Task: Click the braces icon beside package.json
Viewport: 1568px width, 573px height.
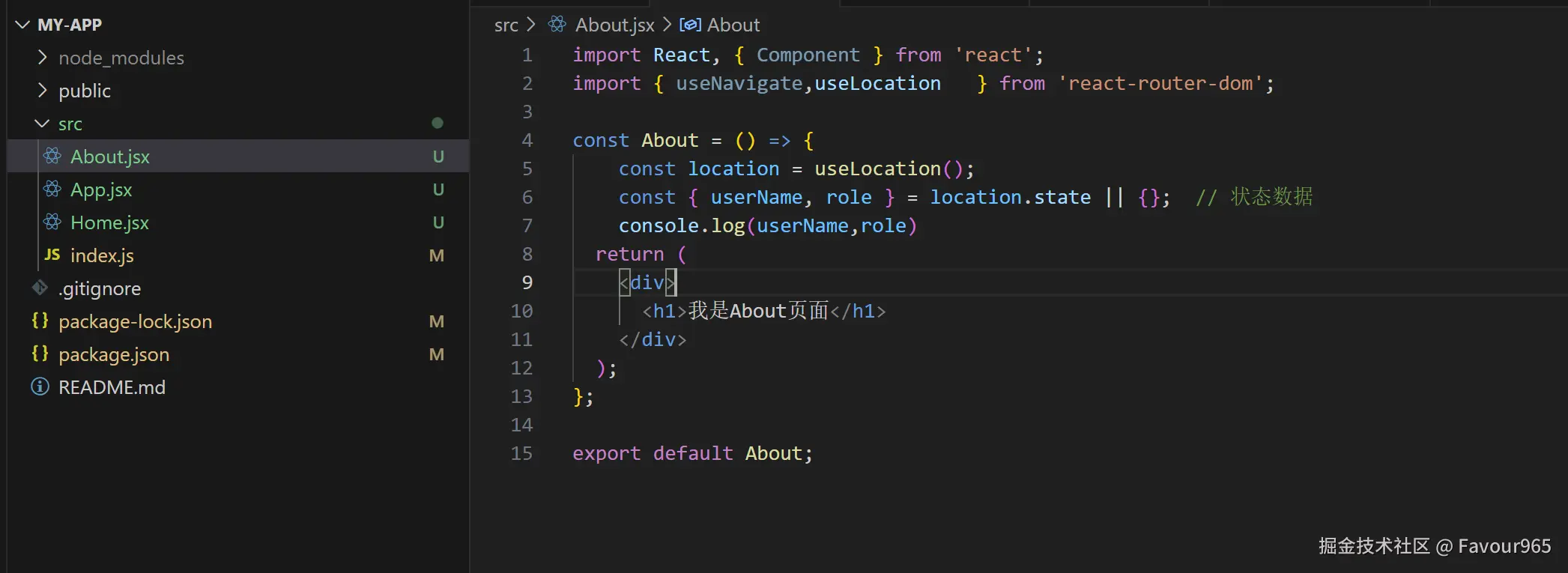Action: click(40, 354)
